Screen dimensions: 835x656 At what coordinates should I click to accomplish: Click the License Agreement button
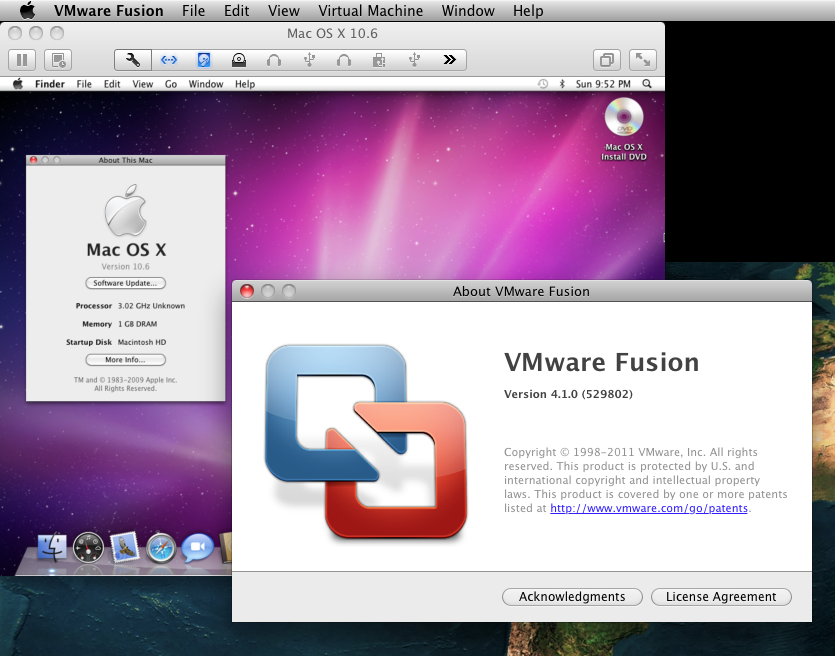click(721, 597)
